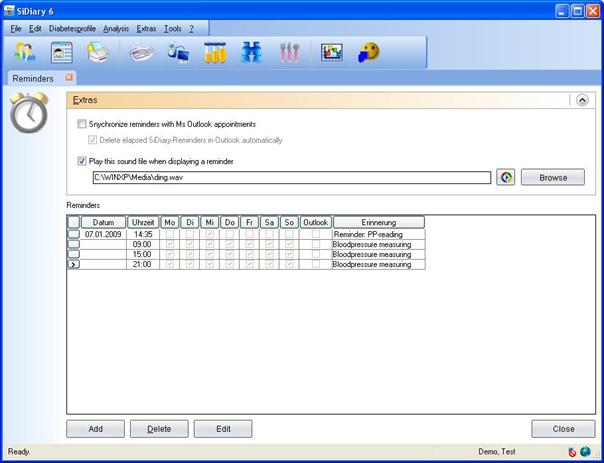
Task: Open the Diabetesprofile menu
Action: (x=73, y=28)
